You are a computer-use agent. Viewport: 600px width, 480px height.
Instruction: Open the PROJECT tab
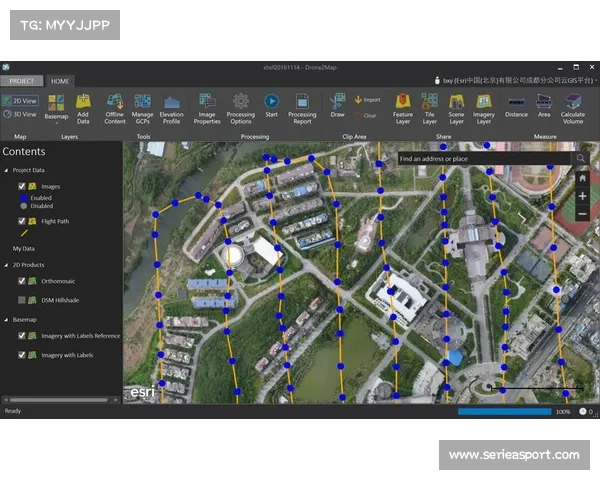(x=21, y=81)
